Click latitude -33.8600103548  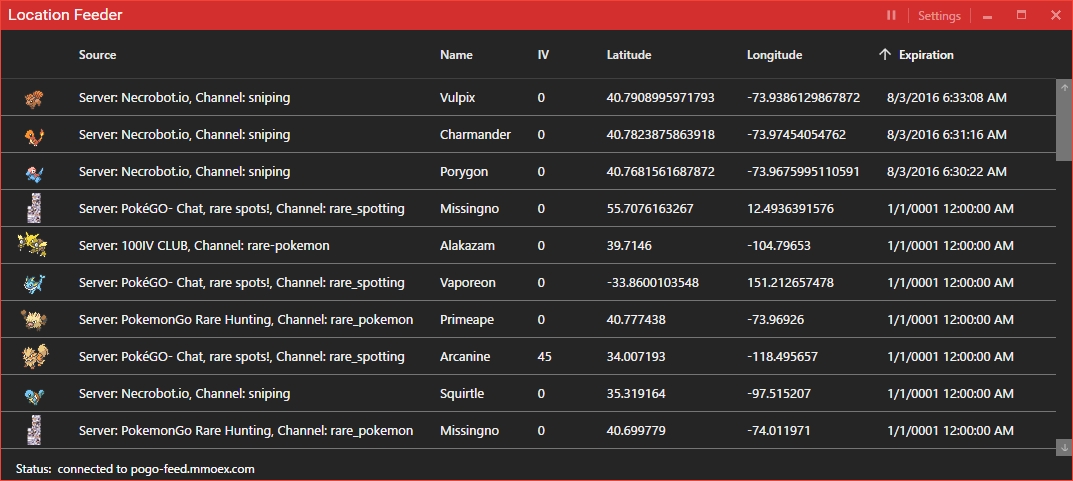(x=653, y=283)
